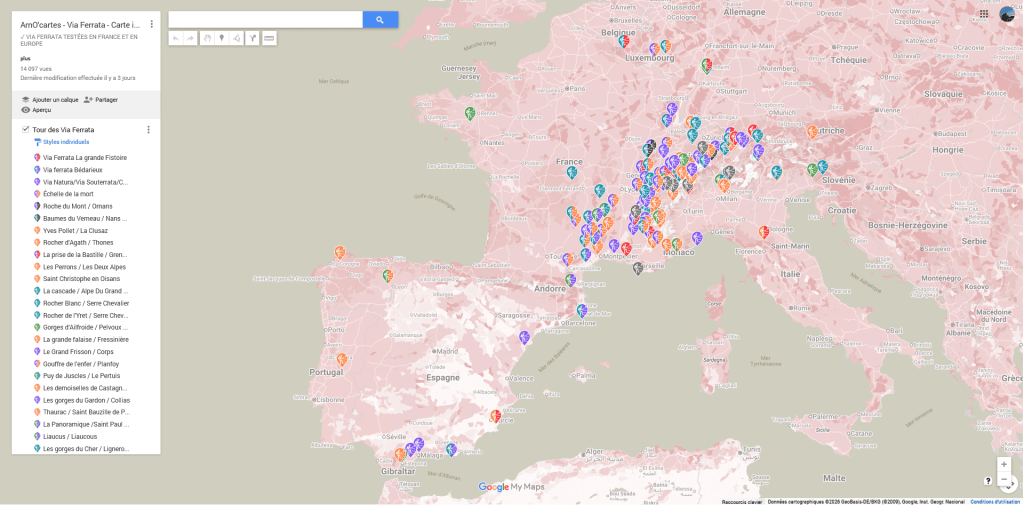Select Via Ferrata La grande Fistoire

(86, 157)
